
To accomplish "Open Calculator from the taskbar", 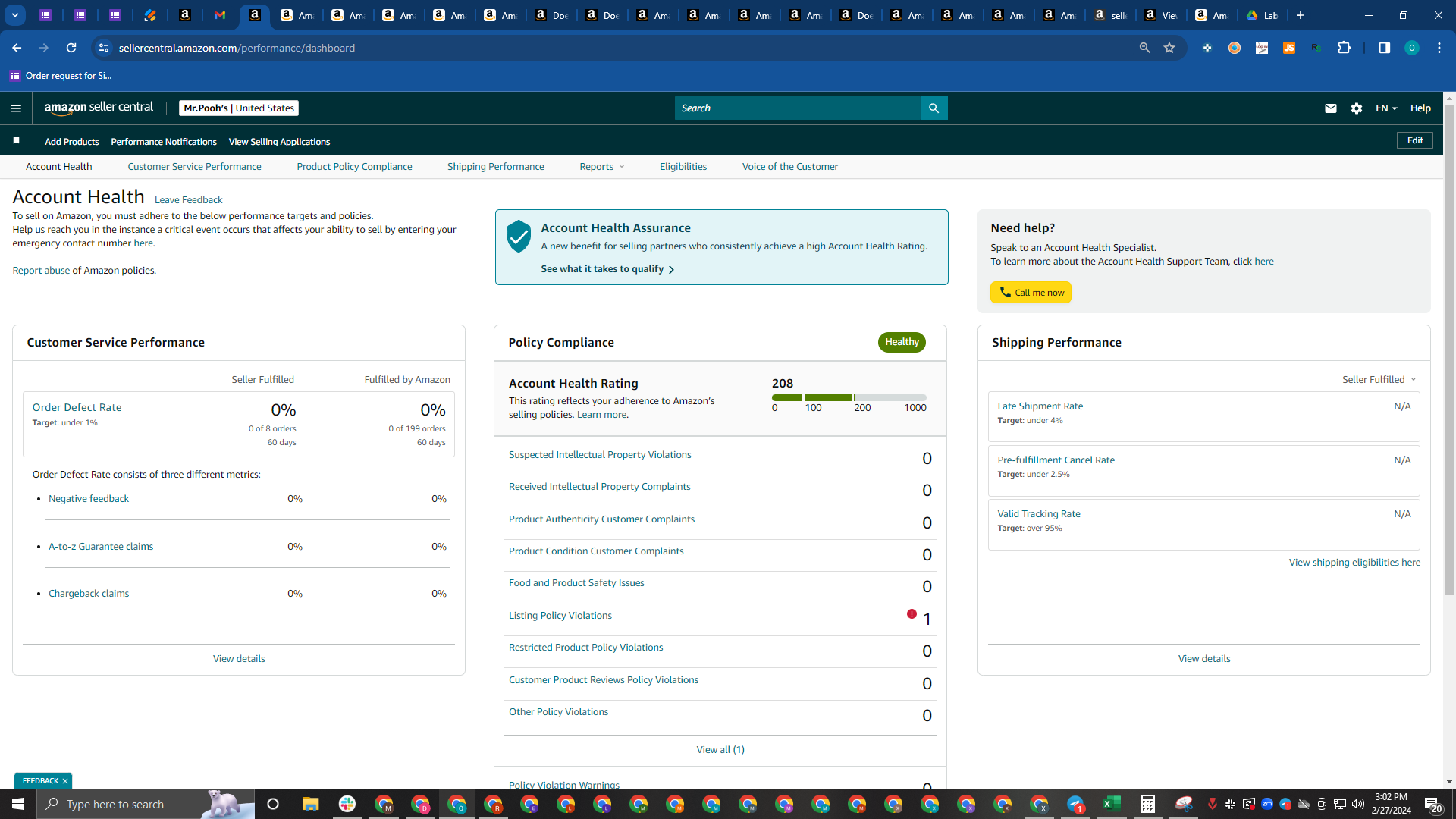I will pos(1148,804).
